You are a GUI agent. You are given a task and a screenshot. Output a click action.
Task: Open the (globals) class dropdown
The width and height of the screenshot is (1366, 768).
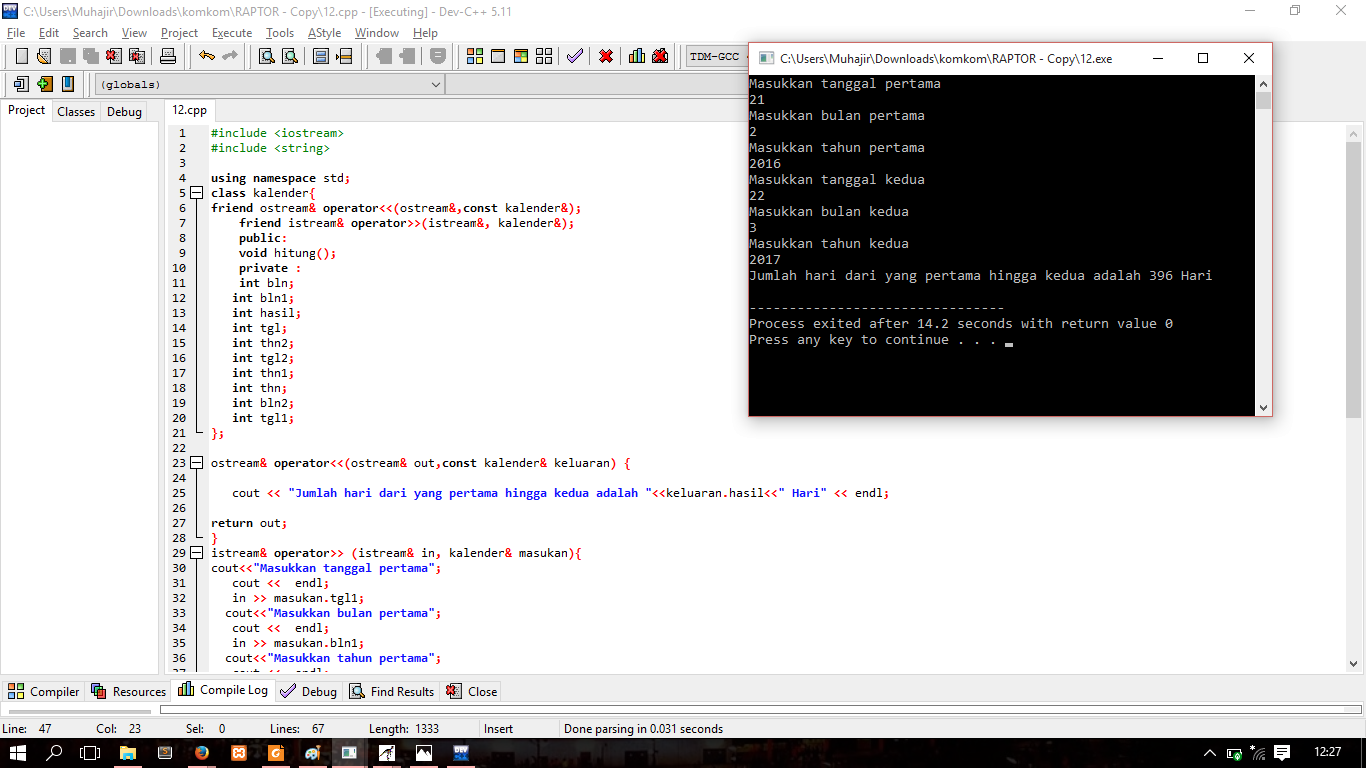point(269,84)
